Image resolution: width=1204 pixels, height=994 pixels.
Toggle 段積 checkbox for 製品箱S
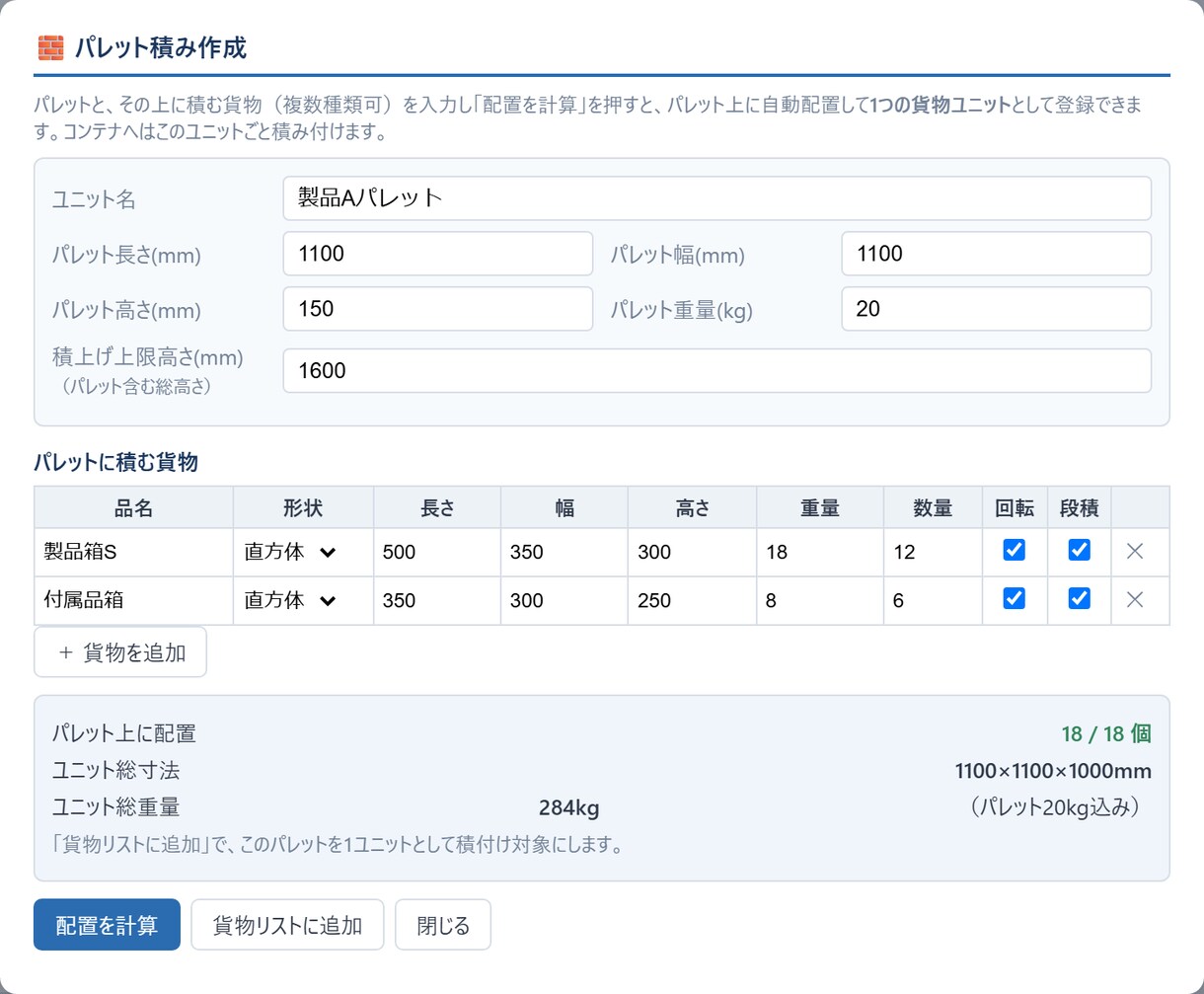(x=1079, y=551)
